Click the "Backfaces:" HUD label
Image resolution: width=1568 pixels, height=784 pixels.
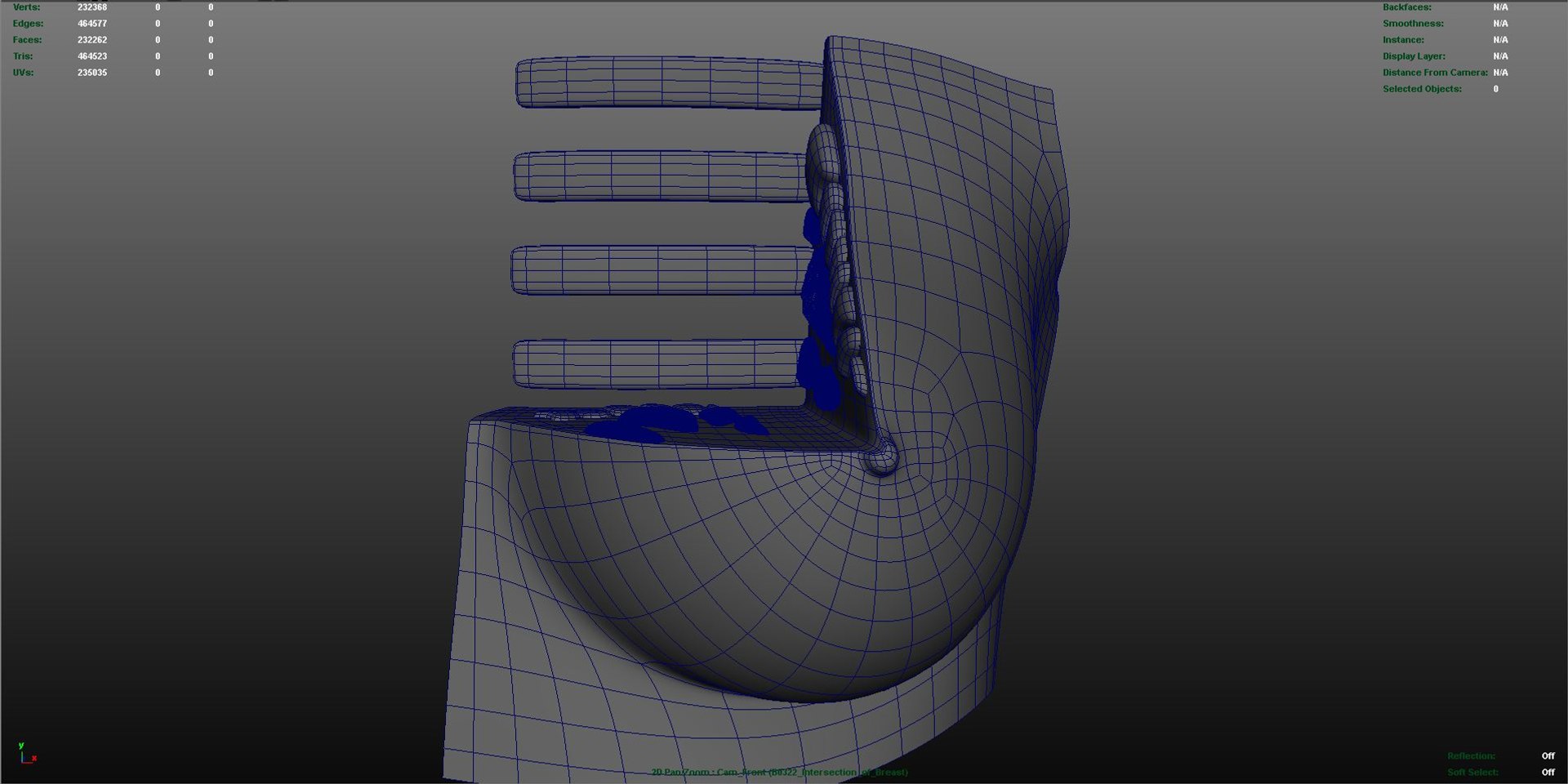point(1406,7)
